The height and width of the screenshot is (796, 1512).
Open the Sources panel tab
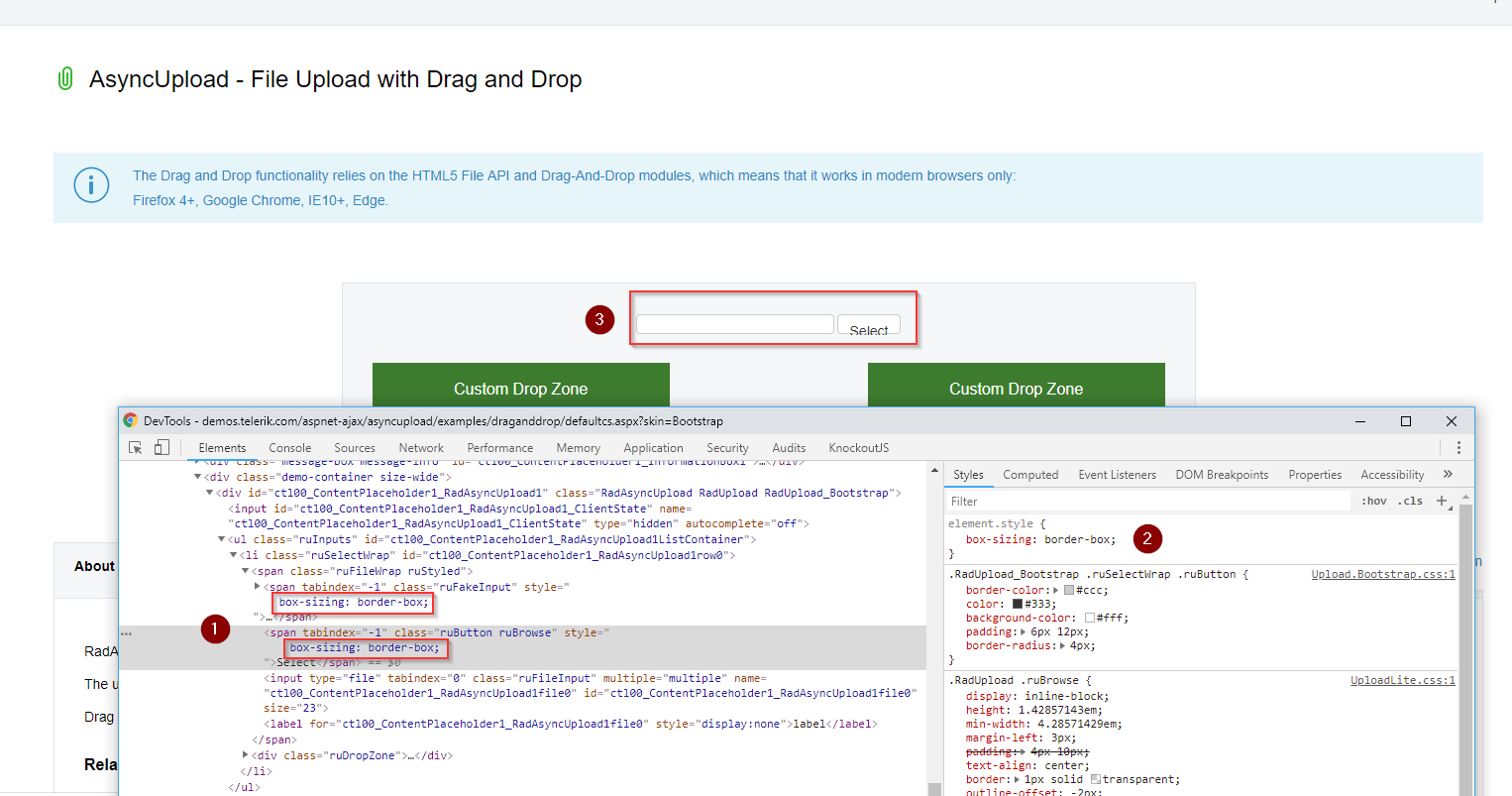click(x=355, y=448)
